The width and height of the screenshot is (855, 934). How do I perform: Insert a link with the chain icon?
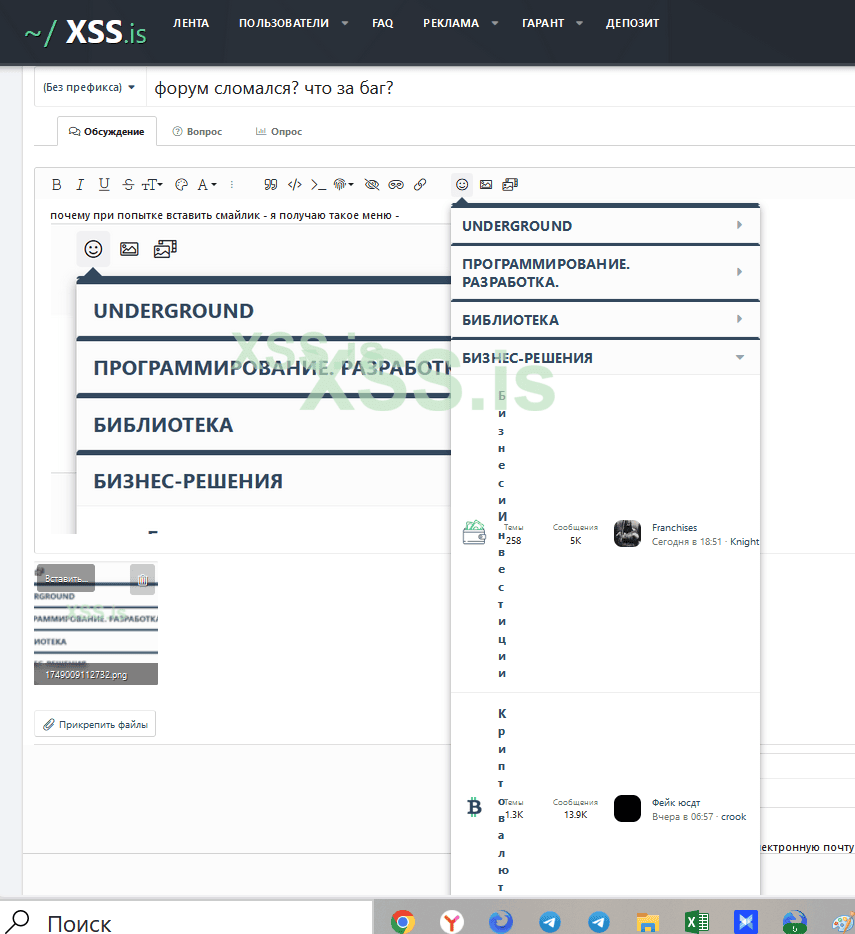point(420,185)
